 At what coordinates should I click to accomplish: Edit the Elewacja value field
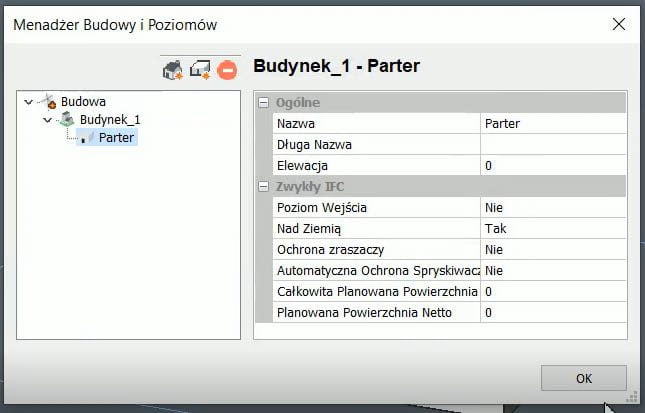[552, 165]
